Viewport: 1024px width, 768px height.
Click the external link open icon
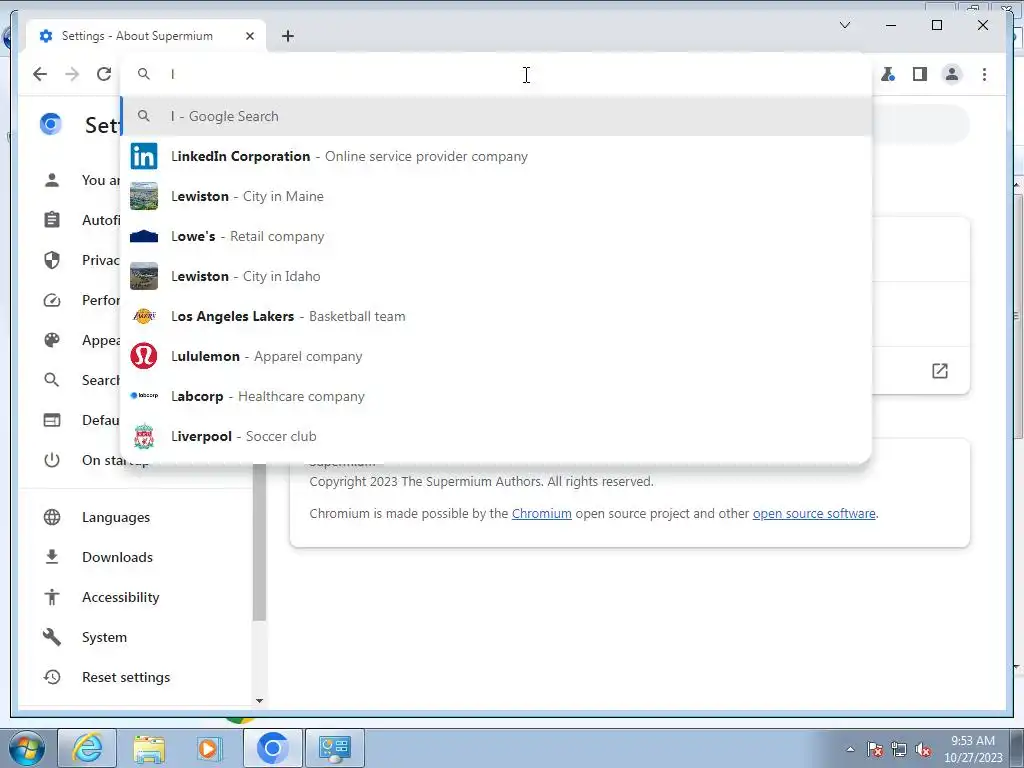coord(940,371)
